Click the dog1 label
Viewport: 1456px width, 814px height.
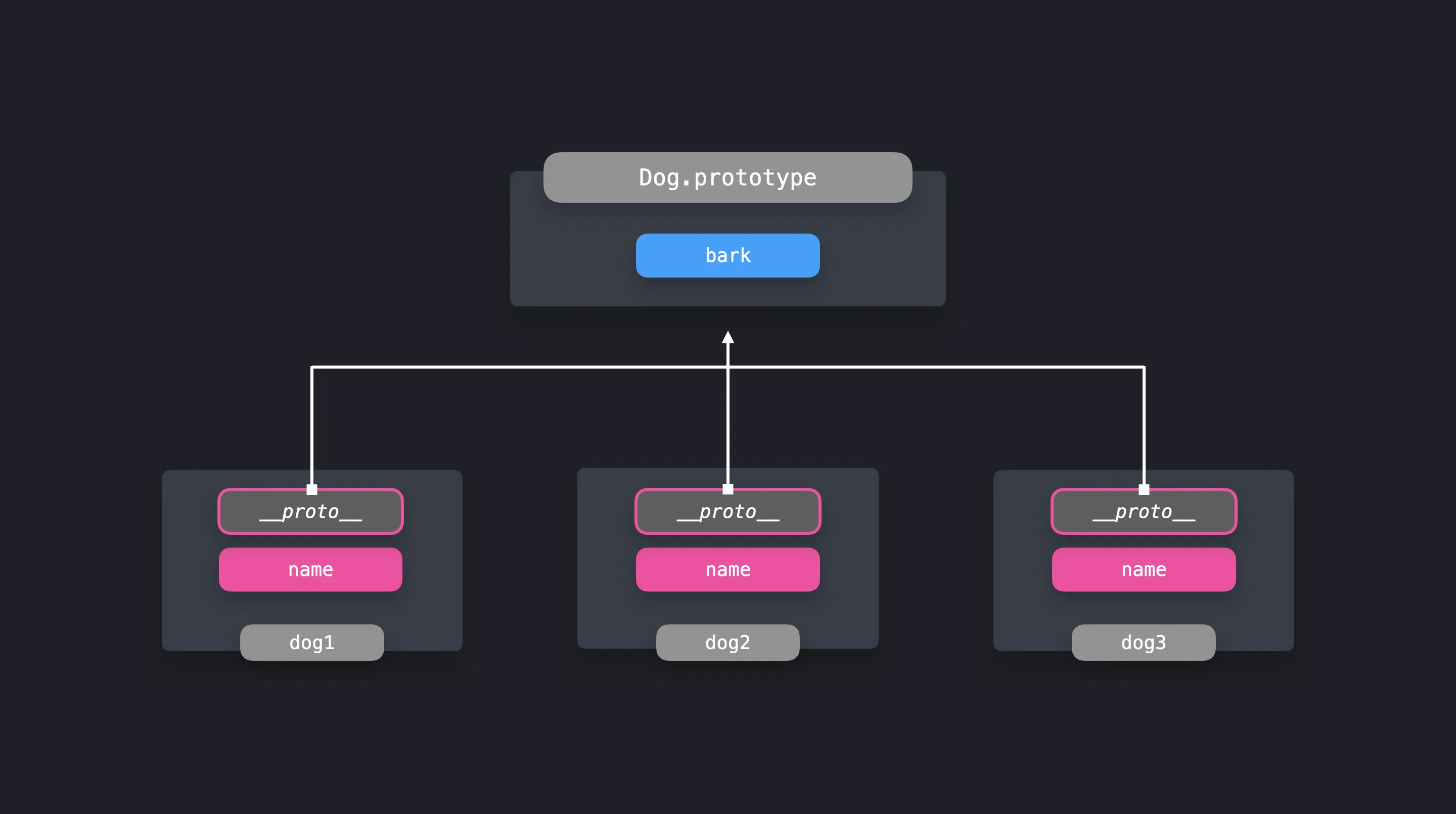click(x=311, y=643)
